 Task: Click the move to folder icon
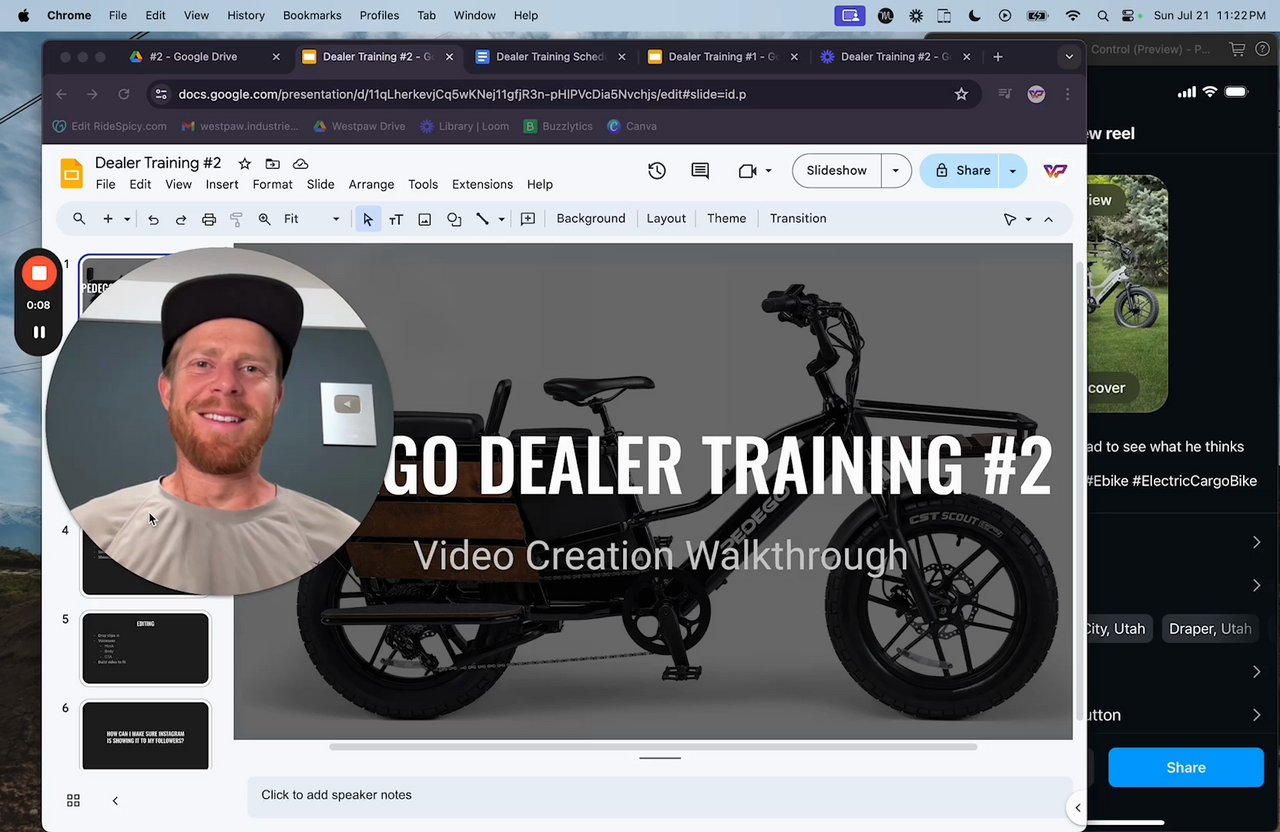point(272,163)
